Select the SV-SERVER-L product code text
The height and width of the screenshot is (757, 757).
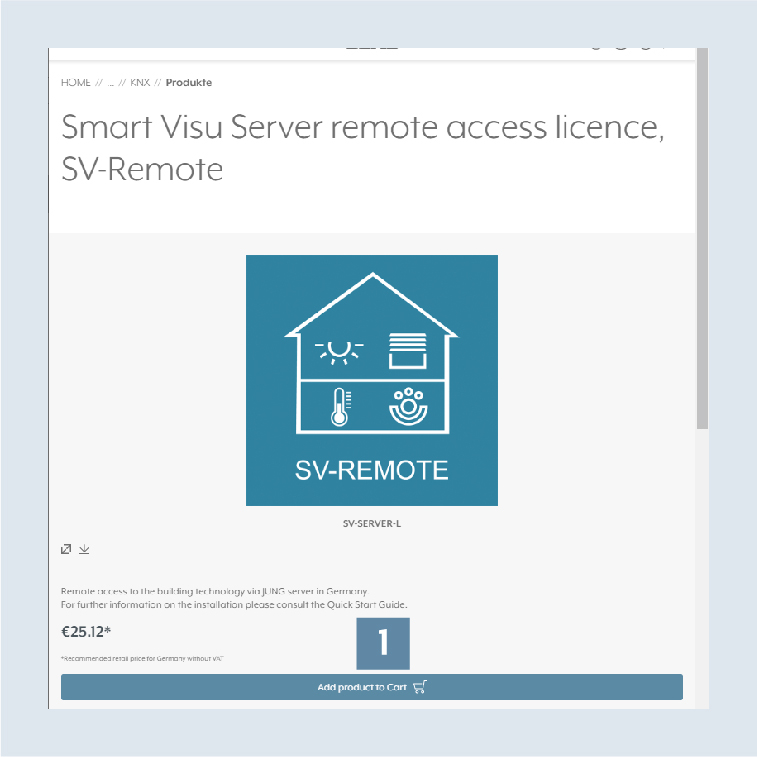point(372,524)
